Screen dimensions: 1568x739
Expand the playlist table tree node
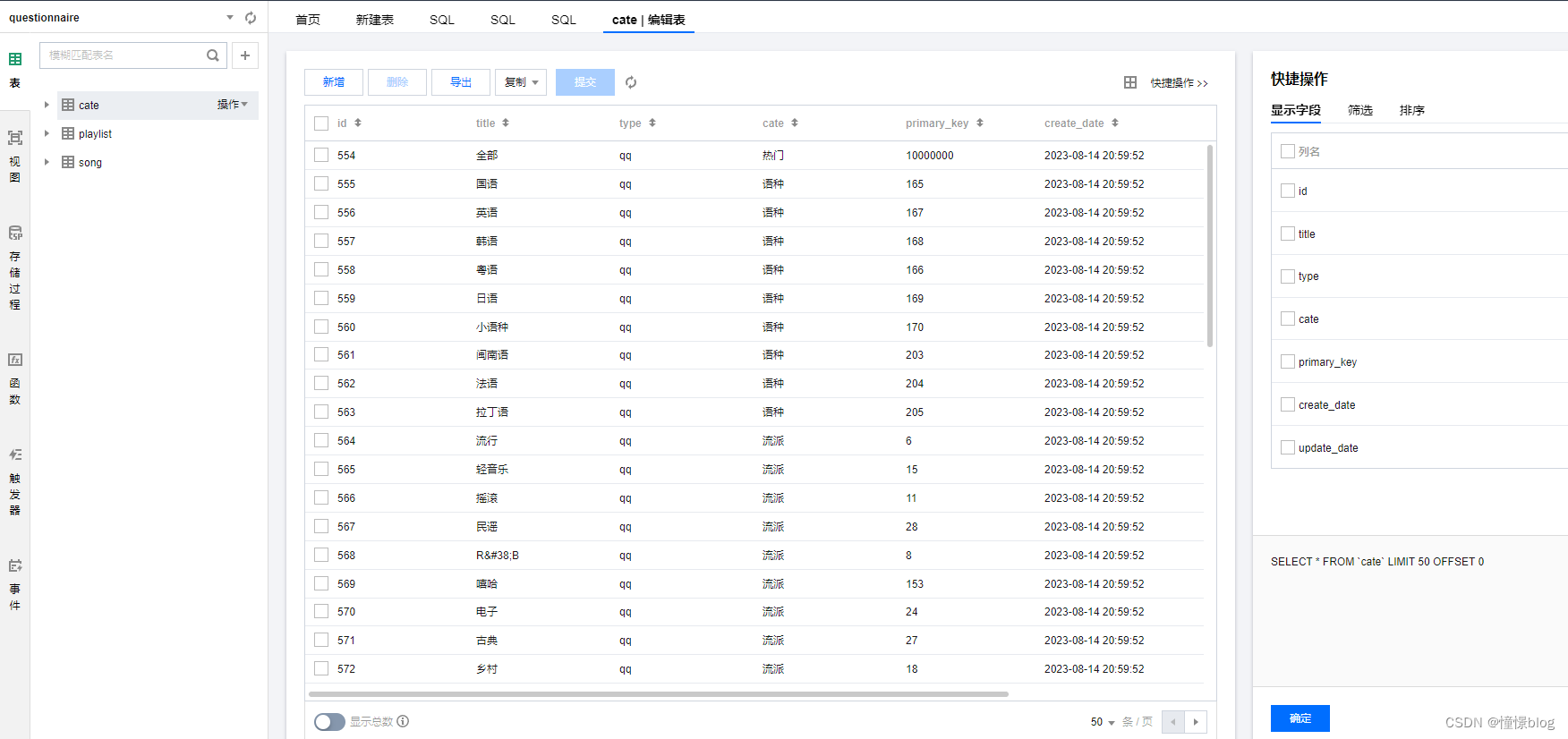pyautogui.click(x=47, y=133)
